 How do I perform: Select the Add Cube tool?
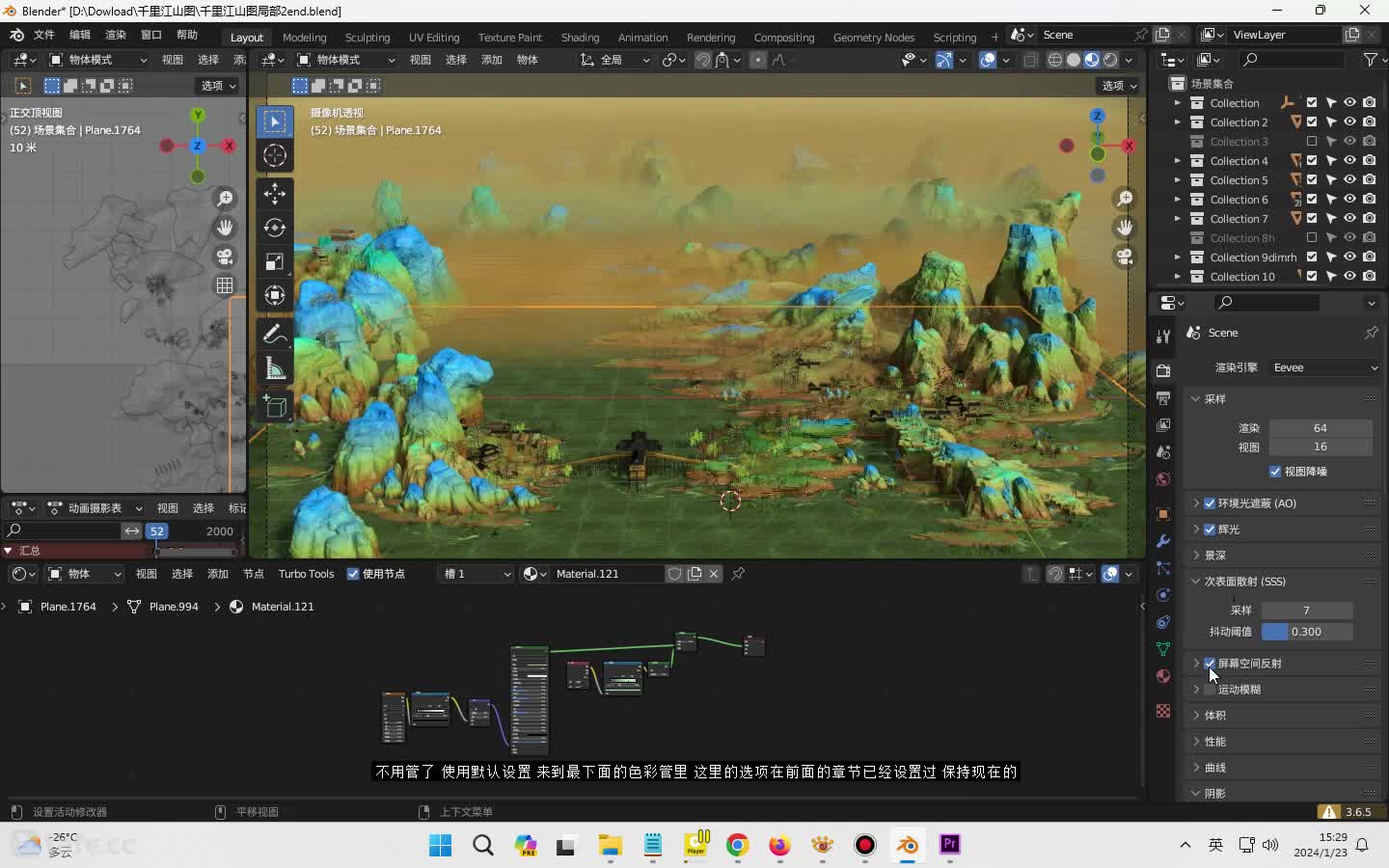click(275, 406)
